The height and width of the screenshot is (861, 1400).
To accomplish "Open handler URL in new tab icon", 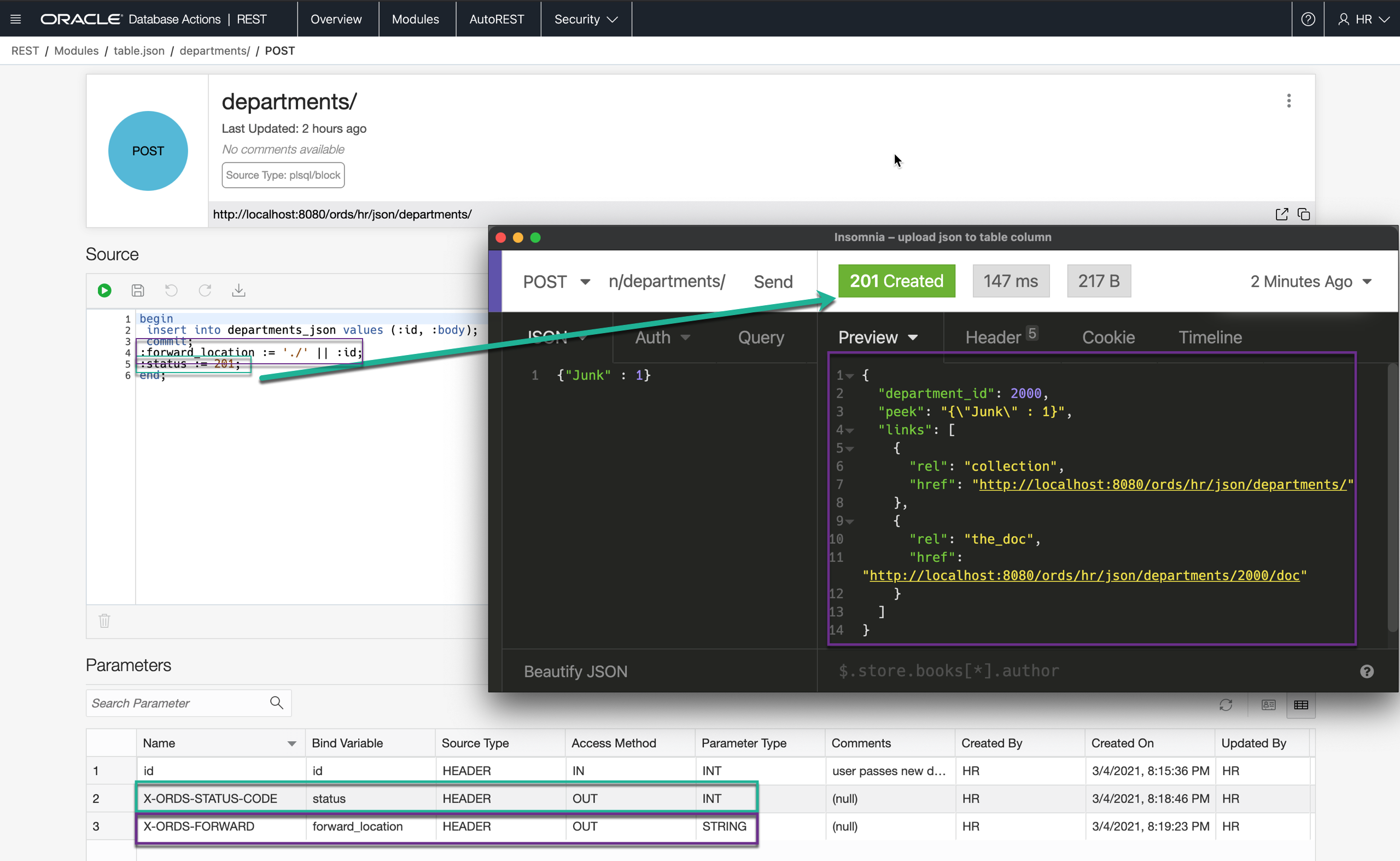I will click(x=1281, y=214).
